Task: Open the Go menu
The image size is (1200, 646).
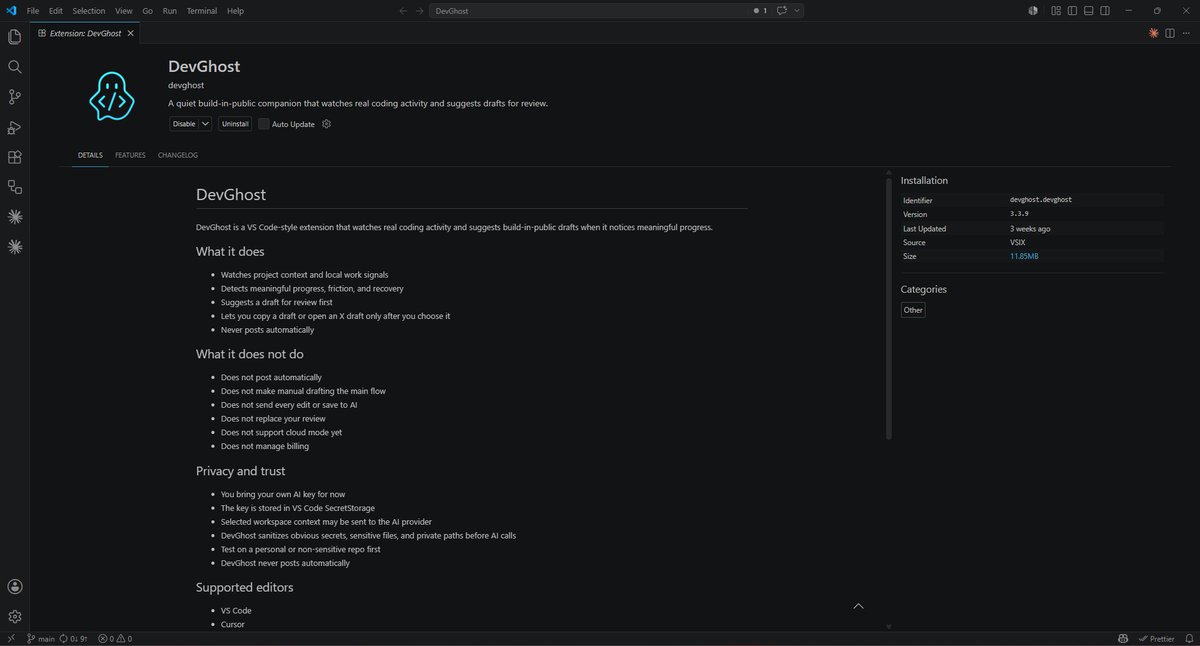Action: pos(147,11)
